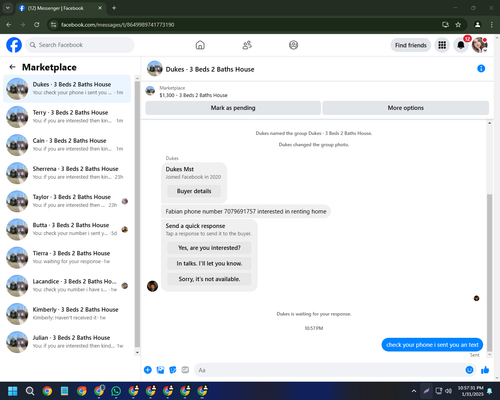Open Julian - 3 Beds 2 Baths House chat
This screenshot has height=400, width=500.
[x=67, y=342]
